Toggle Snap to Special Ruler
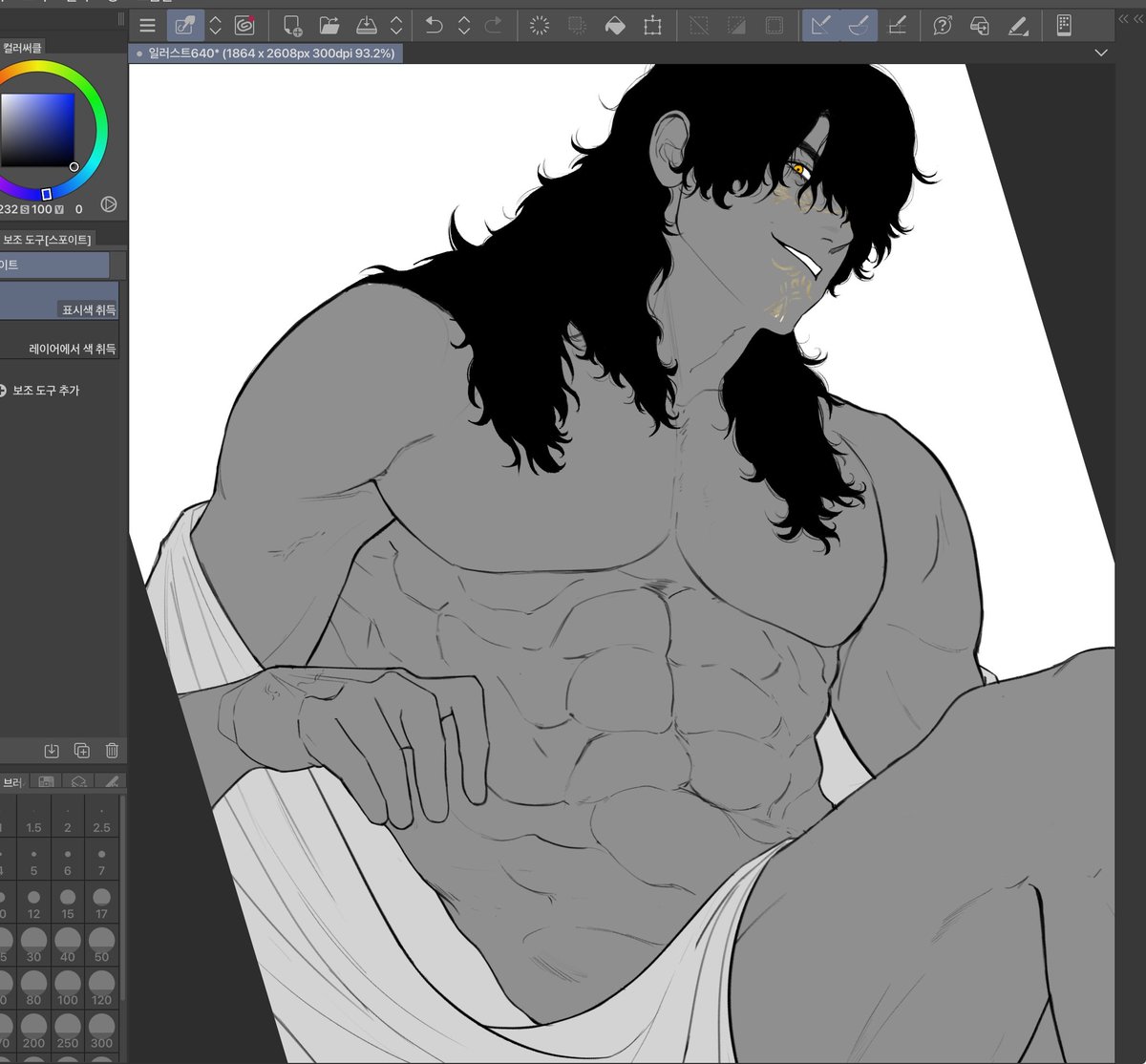The image size is (1146, 1064). [x=859, y=26]
